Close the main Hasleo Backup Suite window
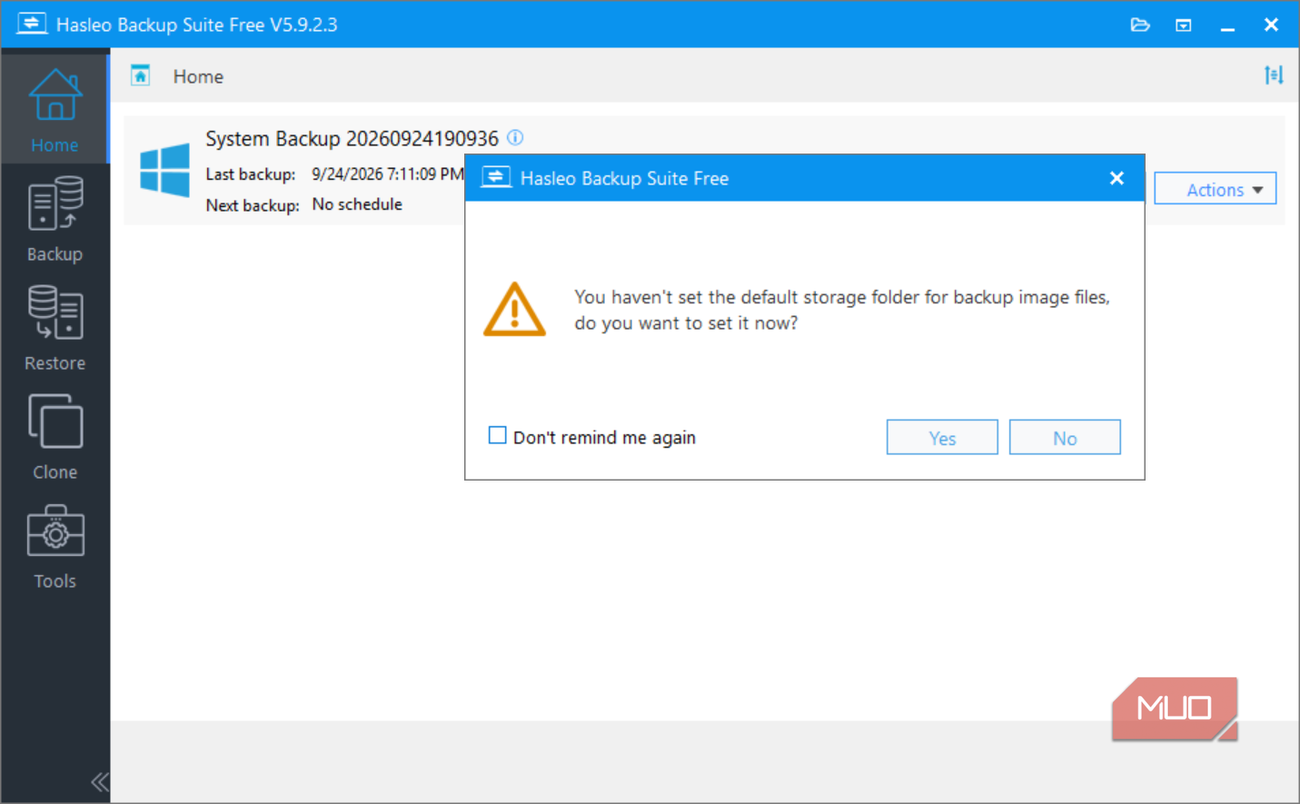Image resolution: width=1300 pixels, height=804 pixels. (1271, 25)
